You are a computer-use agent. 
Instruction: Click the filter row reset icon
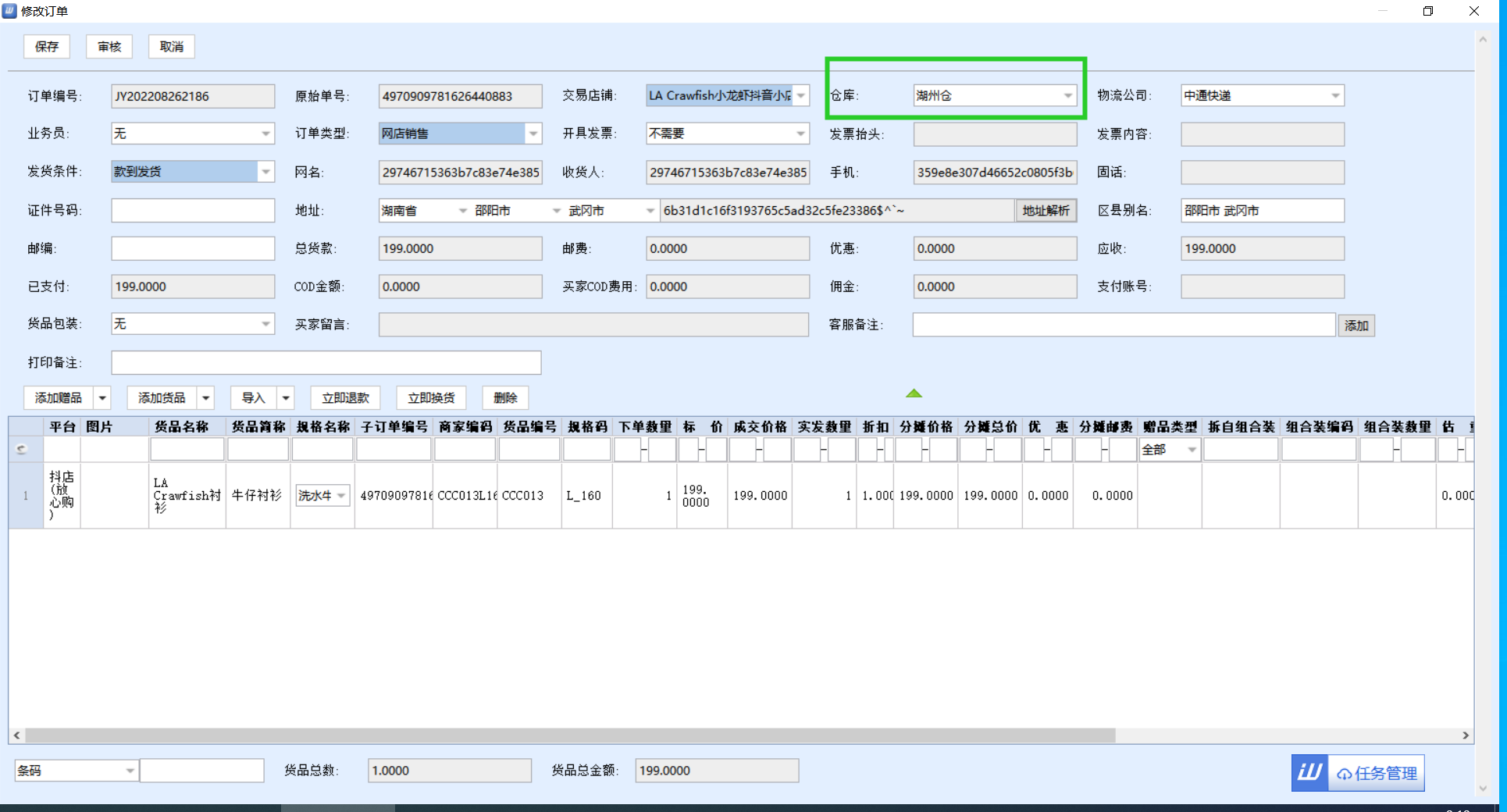[22, 449]
